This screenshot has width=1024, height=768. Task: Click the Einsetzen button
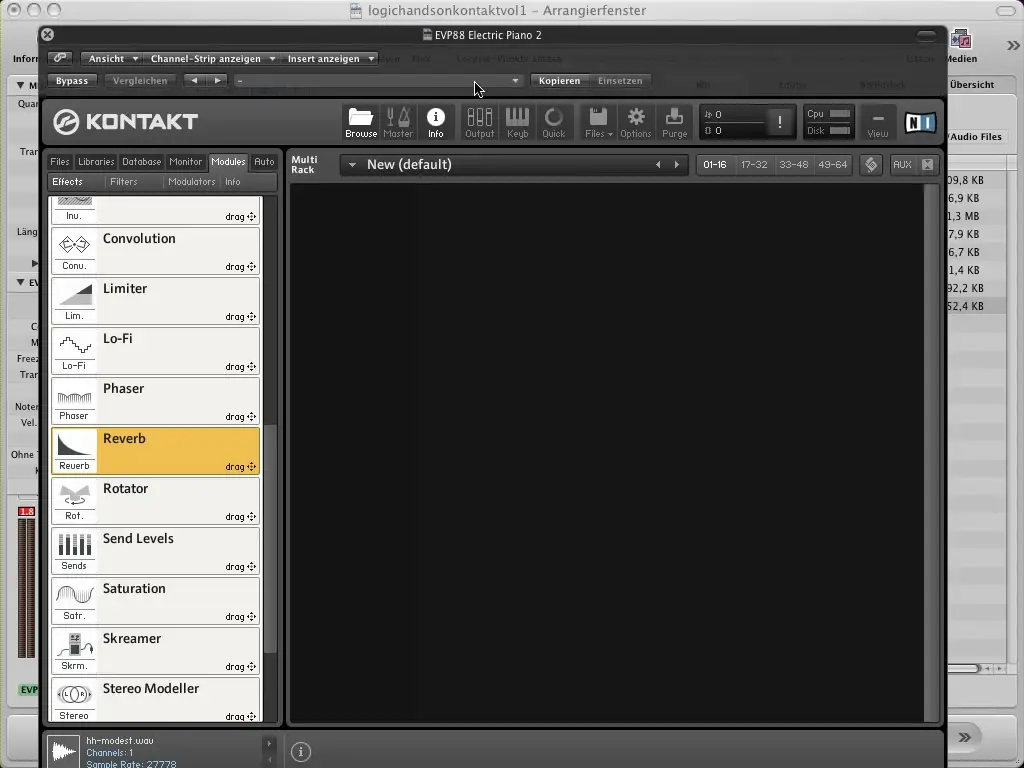coord(620,81)
